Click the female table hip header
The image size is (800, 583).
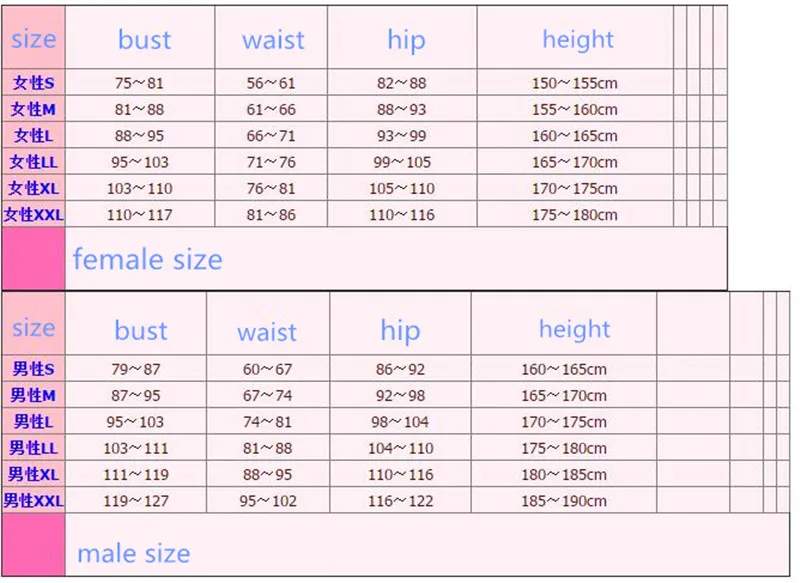(406, 40)
